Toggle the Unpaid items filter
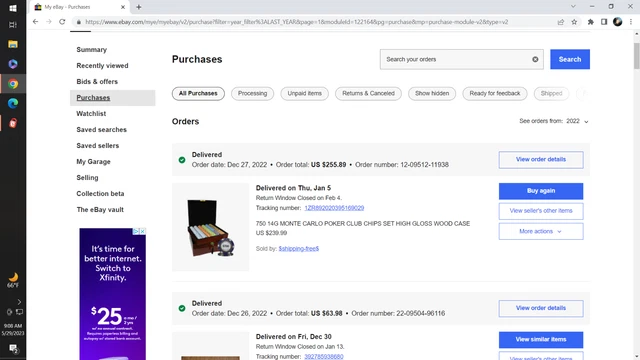 (x=304, y=93)
